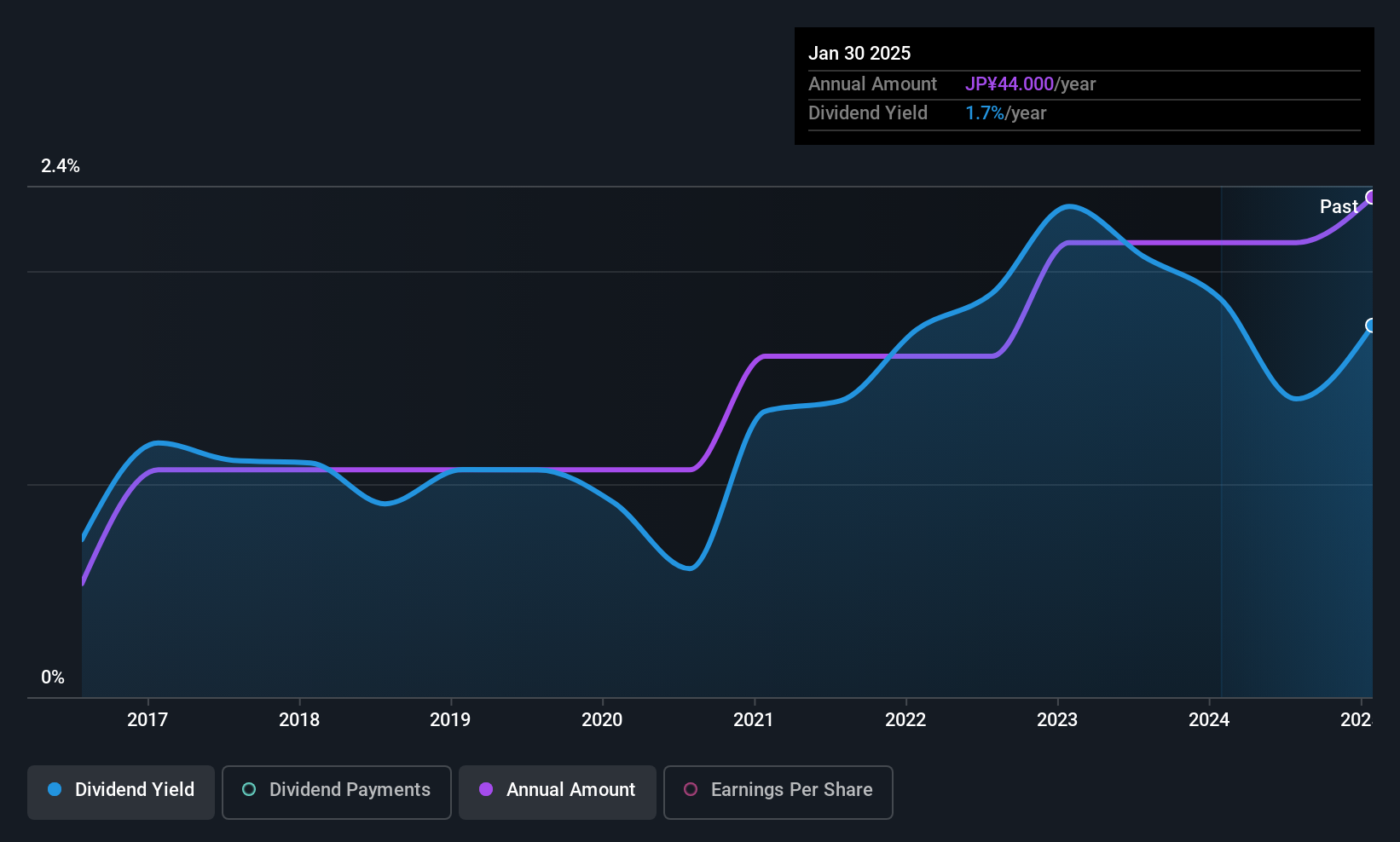This screenshot has height=842, width=1400.
Task: Click the Jan 30 2025 tooltip date
Action: pyautogui.click(x=859, y=53)
